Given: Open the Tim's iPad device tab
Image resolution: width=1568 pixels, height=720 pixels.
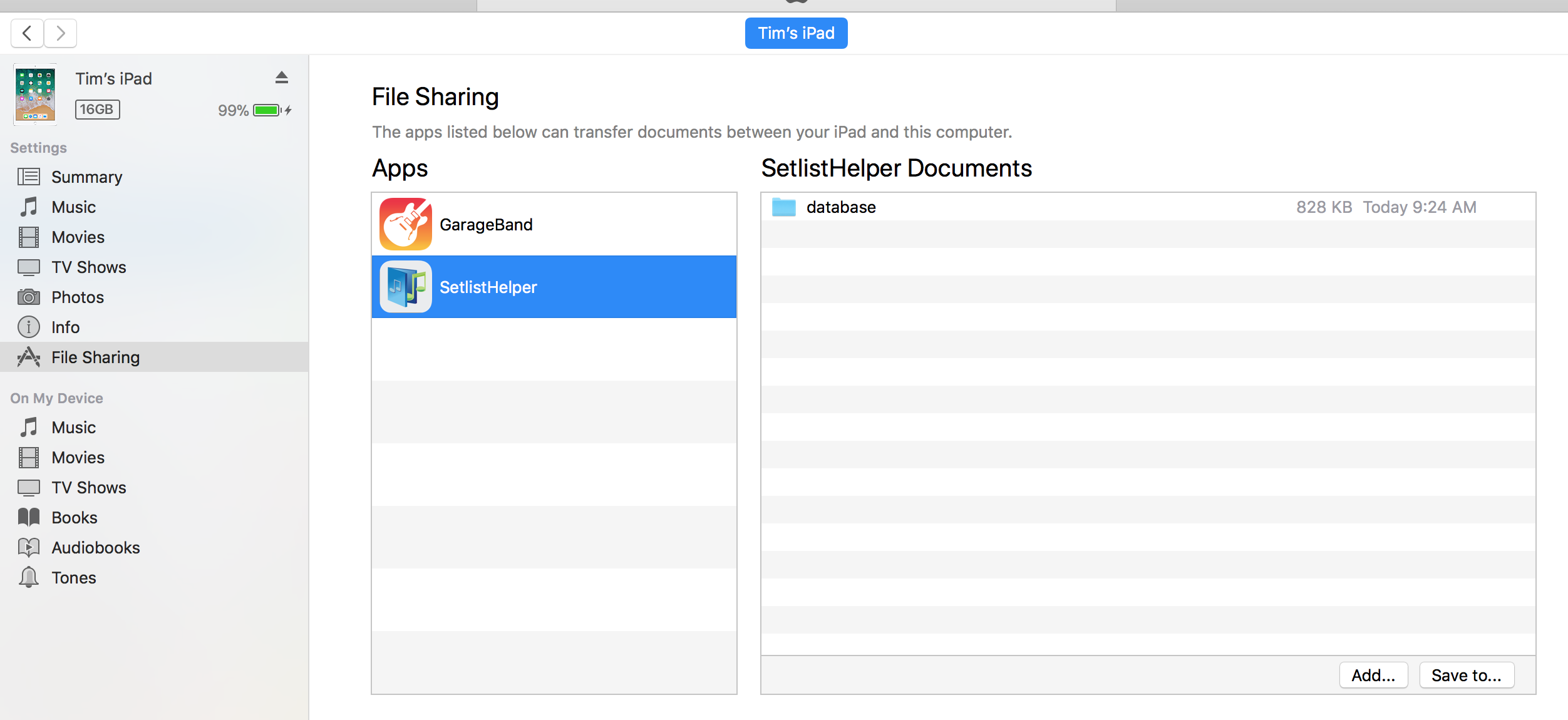Looking at the screenshot, I should coord(796,33).
